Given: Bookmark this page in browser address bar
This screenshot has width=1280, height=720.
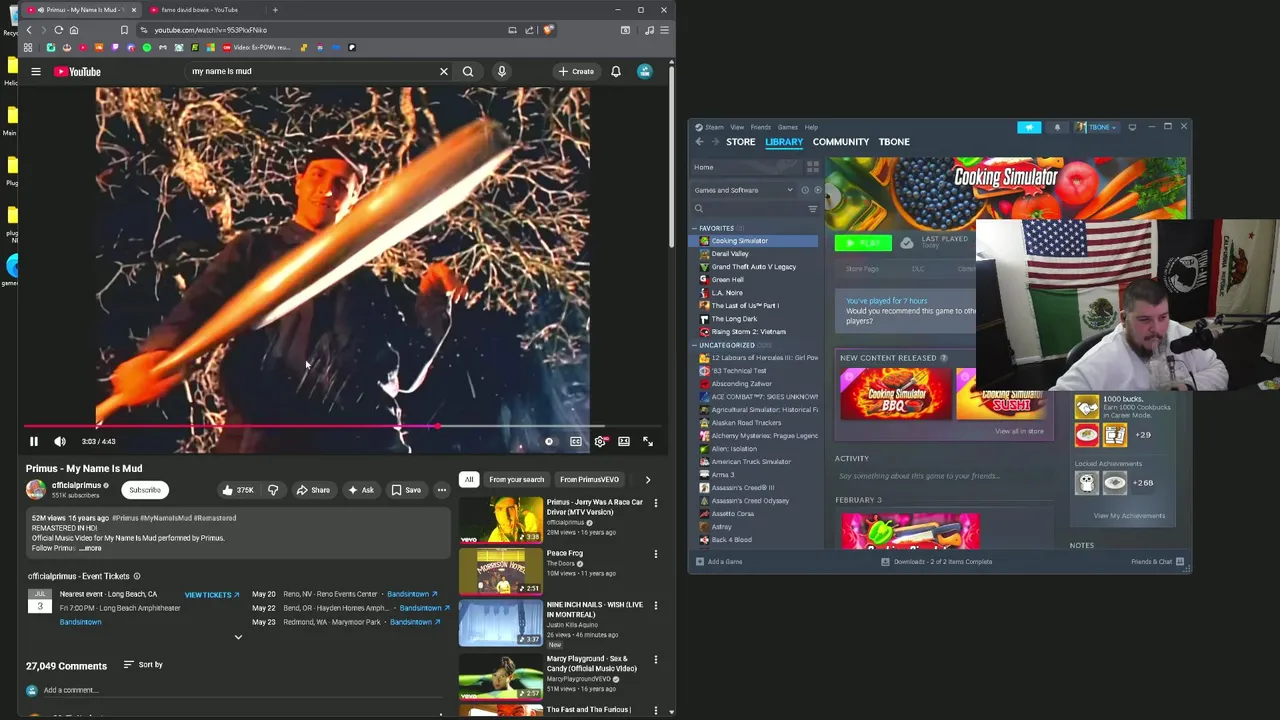Looking at the screenshot, I should pyautogui.click(x=124, y=30).
